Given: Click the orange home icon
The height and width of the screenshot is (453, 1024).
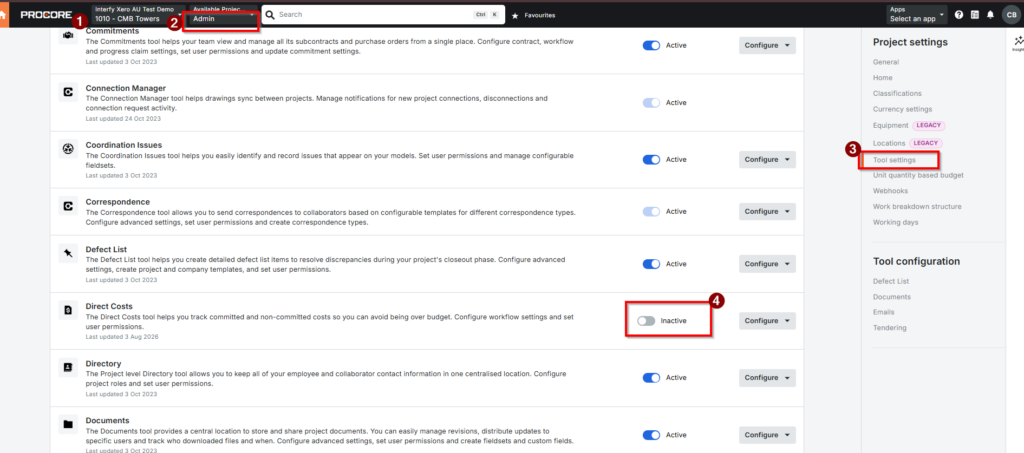Looking at the screenshot, I should [x=4, y=15].
